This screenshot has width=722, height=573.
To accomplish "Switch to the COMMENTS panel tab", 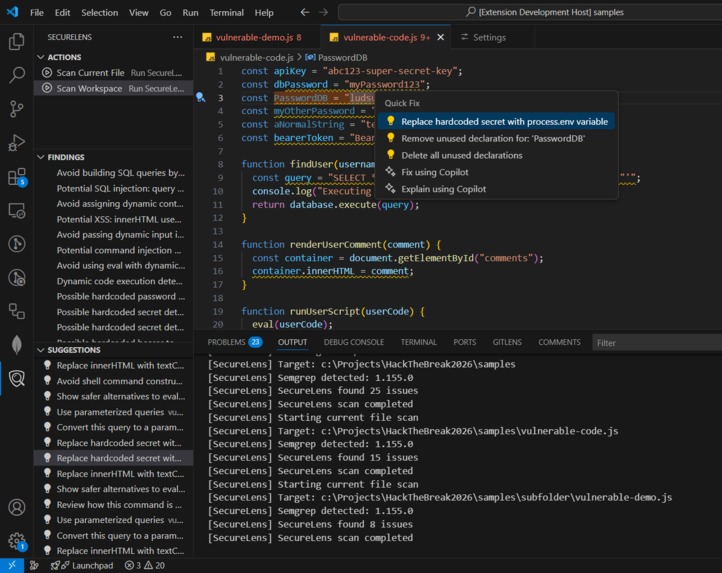I will point(559,342).
